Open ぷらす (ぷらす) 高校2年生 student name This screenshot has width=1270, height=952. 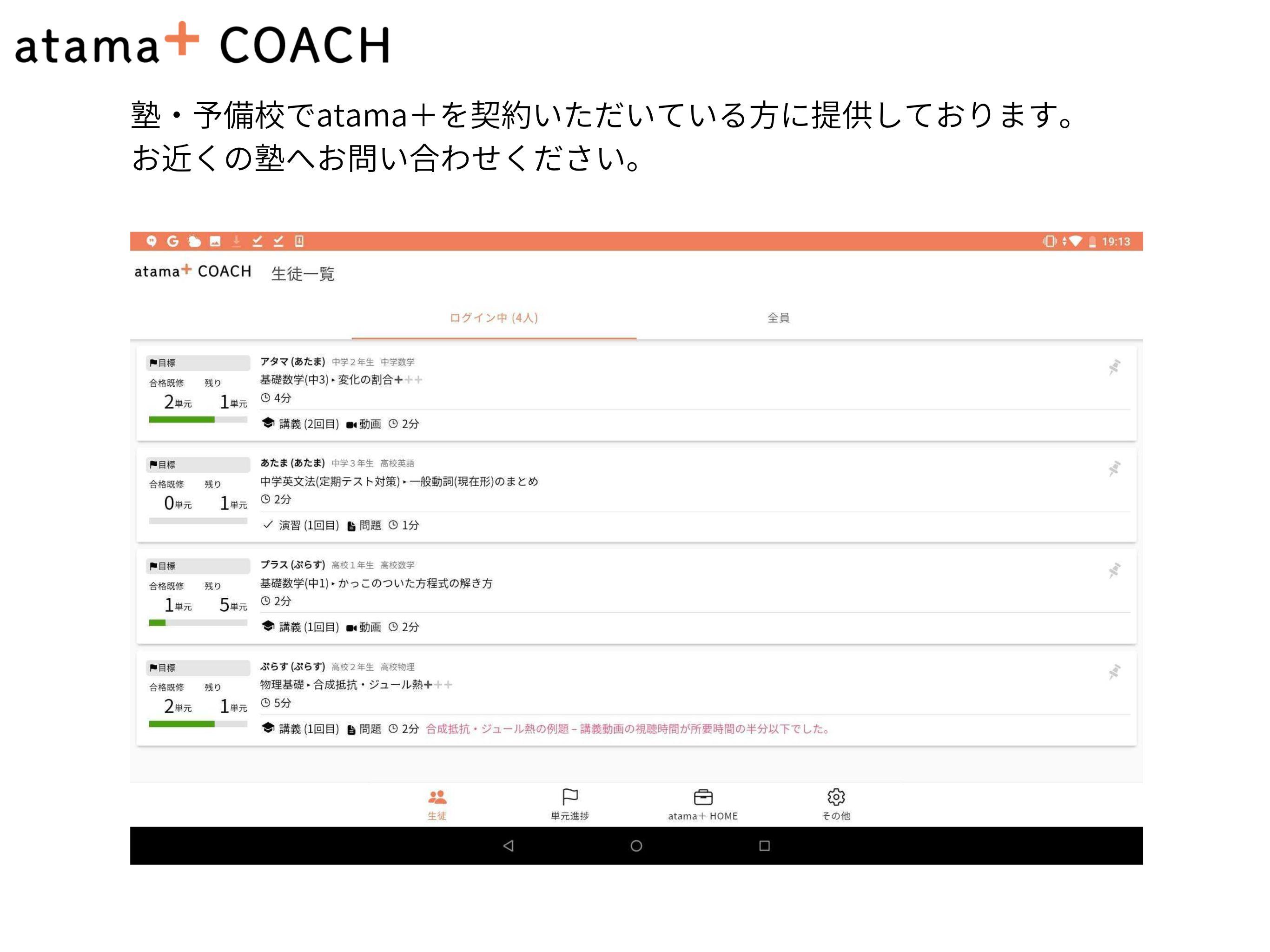[292, 666]
